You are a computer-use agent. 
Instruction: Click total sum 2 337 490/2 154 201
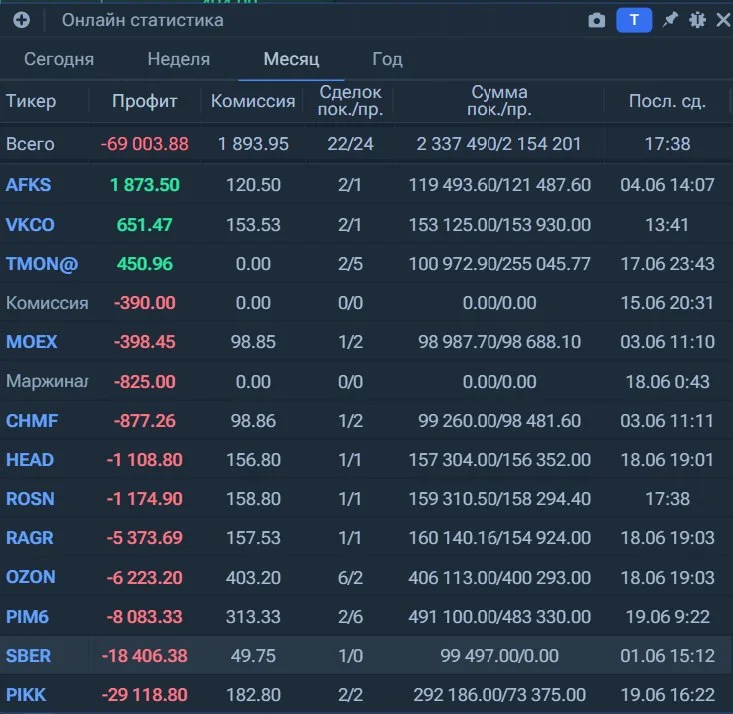[x=498, y=144]
